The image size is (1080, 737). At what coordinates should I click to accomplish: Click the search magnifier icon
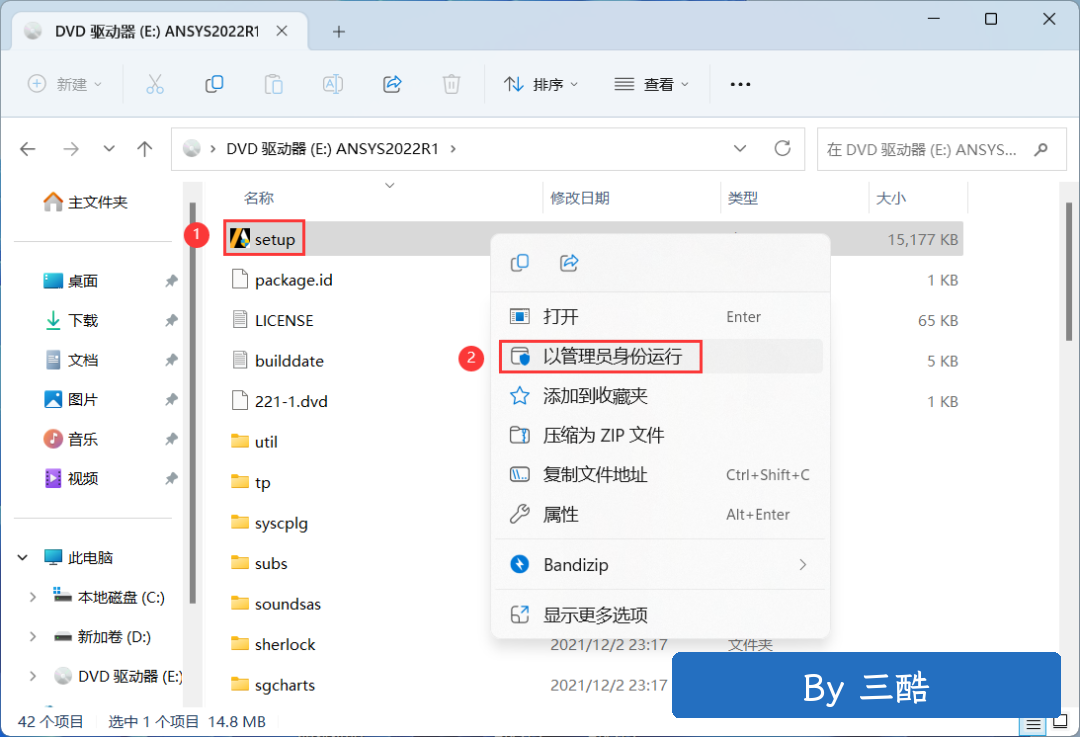tap(1041, 149)
